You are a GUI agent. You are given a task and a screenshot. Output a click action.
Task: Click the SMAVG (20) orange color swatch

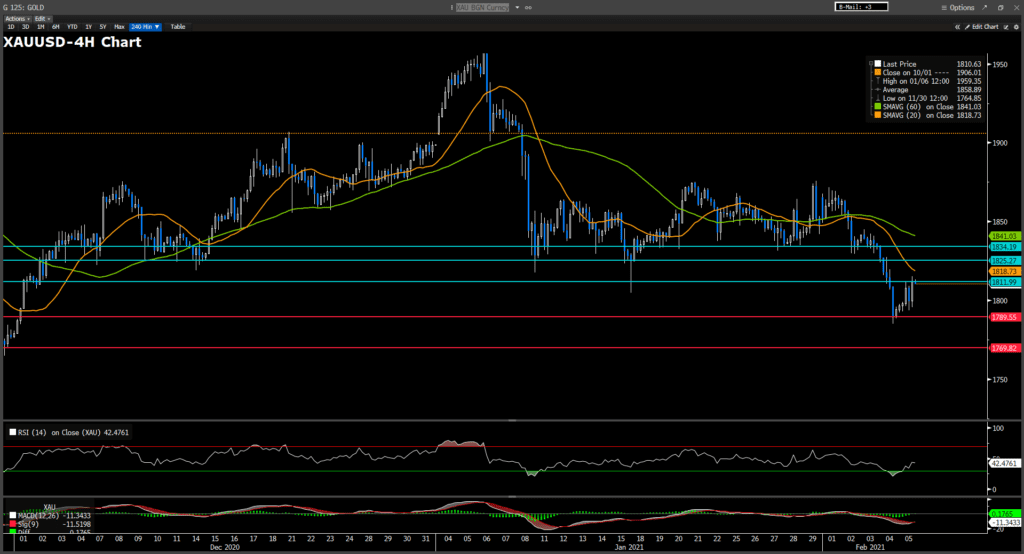coord(878,115)
